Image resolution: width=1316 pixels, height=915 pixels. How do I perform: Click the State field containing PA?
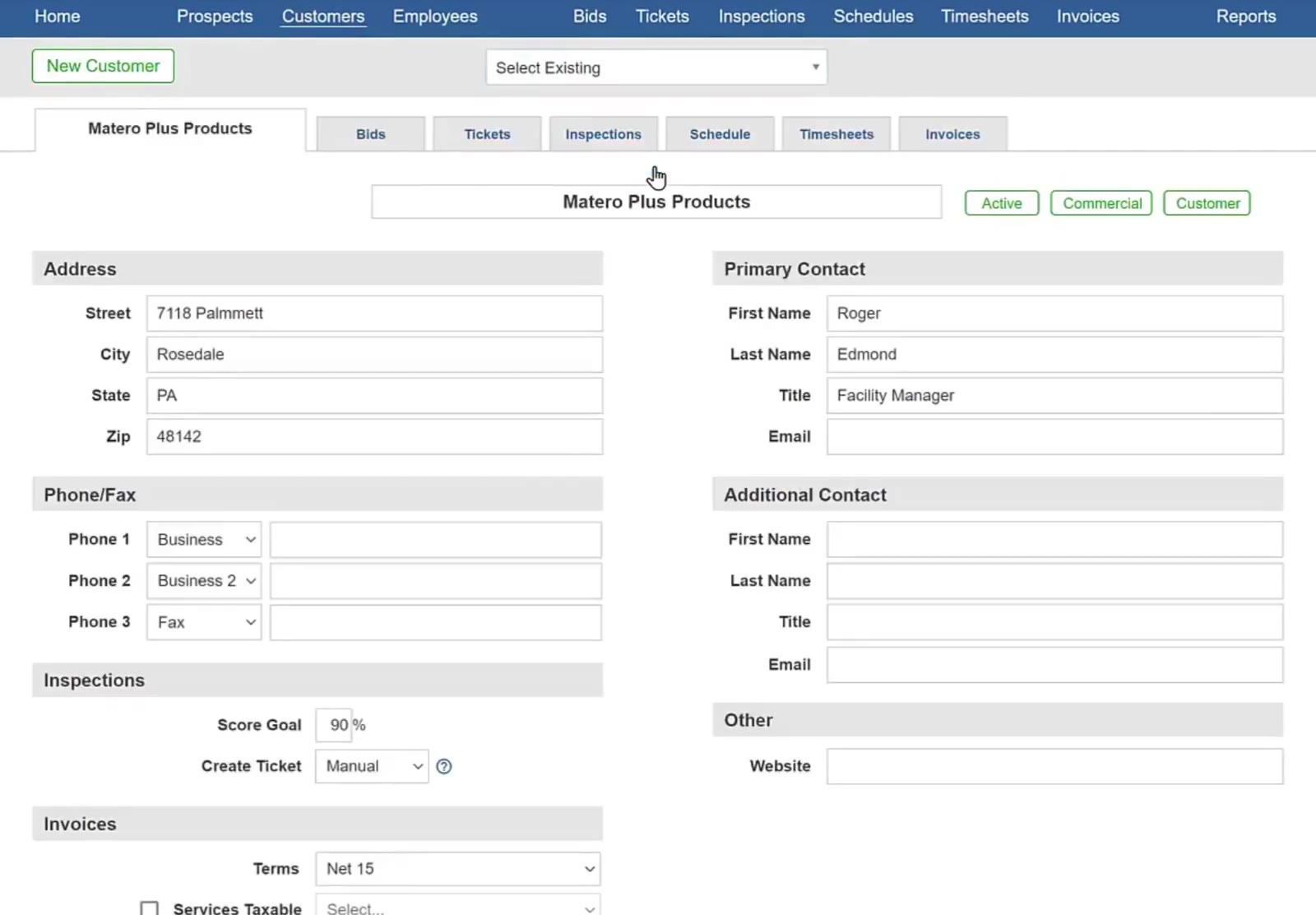[x=374, y=396]
